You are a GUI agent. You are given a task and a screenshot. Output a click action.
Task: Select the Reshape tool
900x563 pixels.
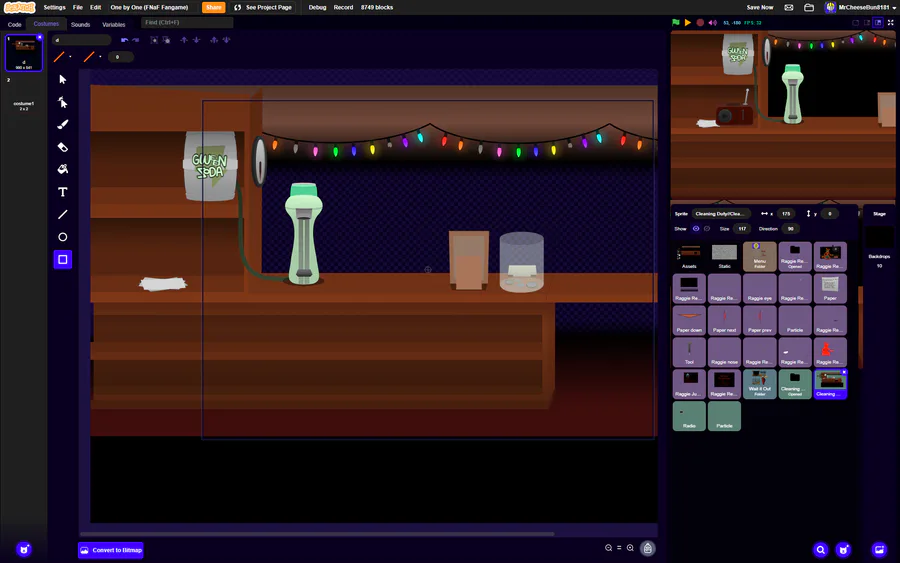pyautogui.click(x=63, y=102)
